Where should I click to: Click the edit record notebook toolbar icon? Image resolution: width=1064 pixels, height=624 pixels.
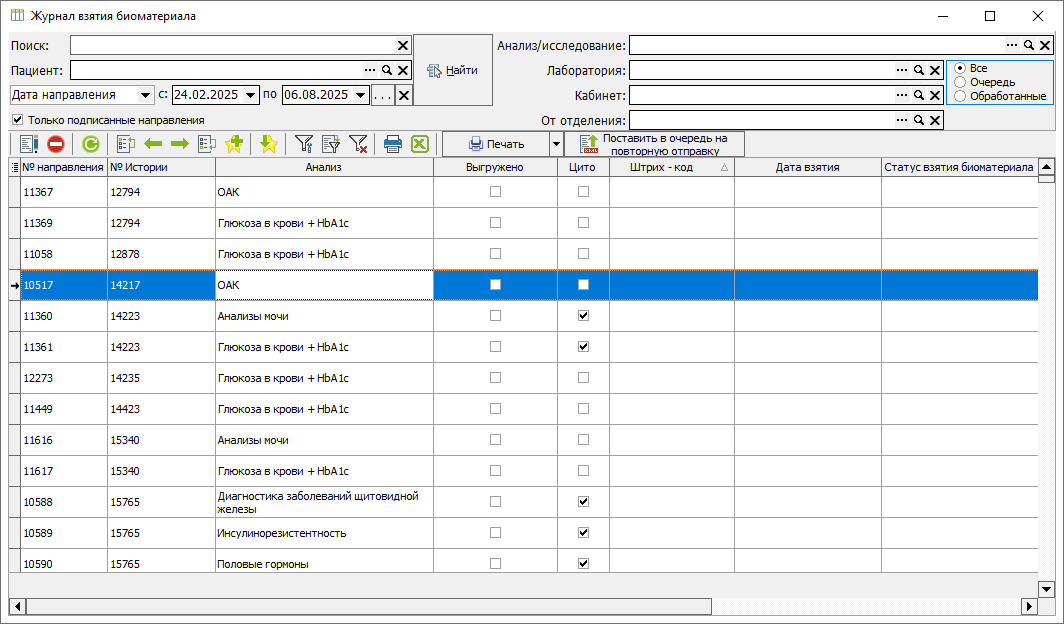[28, 144]
